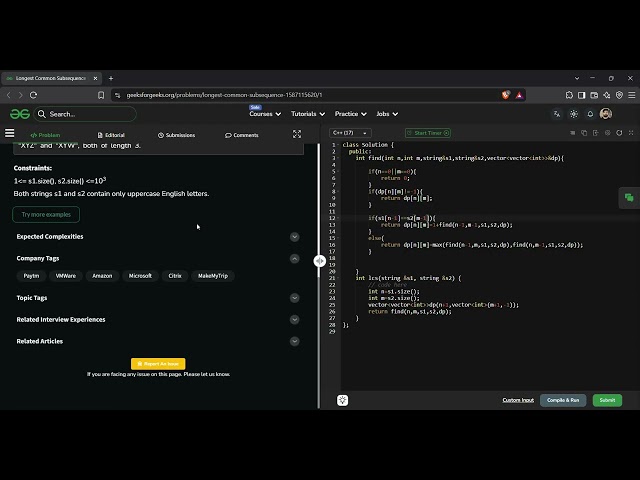640x480 pixels.
Task: Switch to the Submissions tab
Action: point(176,135)
